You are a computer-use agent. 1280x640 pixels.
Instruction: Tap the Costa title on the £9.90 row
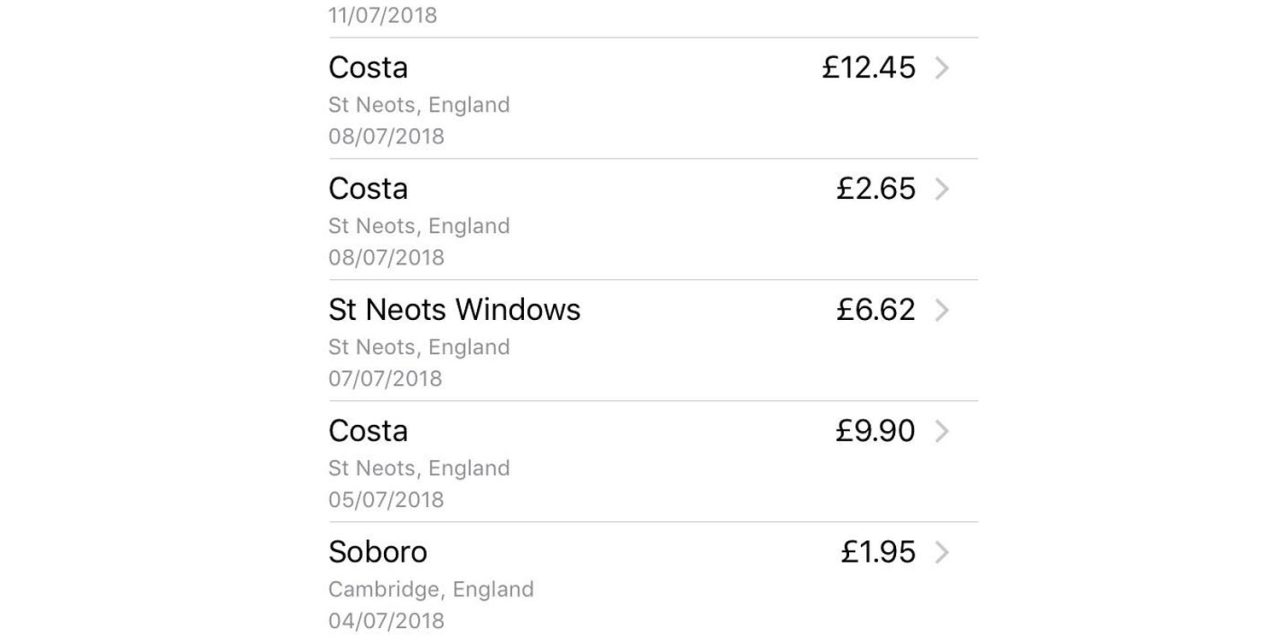[x=368, y=431]
